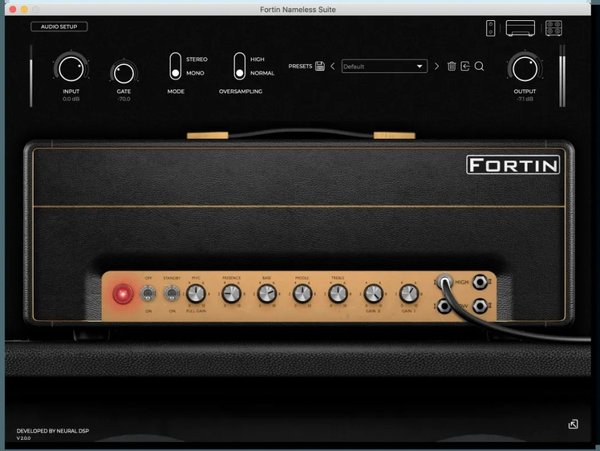Screen dimensions: 600x451
Task: Click the MVC Full Gain knob
Action: (196, 294)
